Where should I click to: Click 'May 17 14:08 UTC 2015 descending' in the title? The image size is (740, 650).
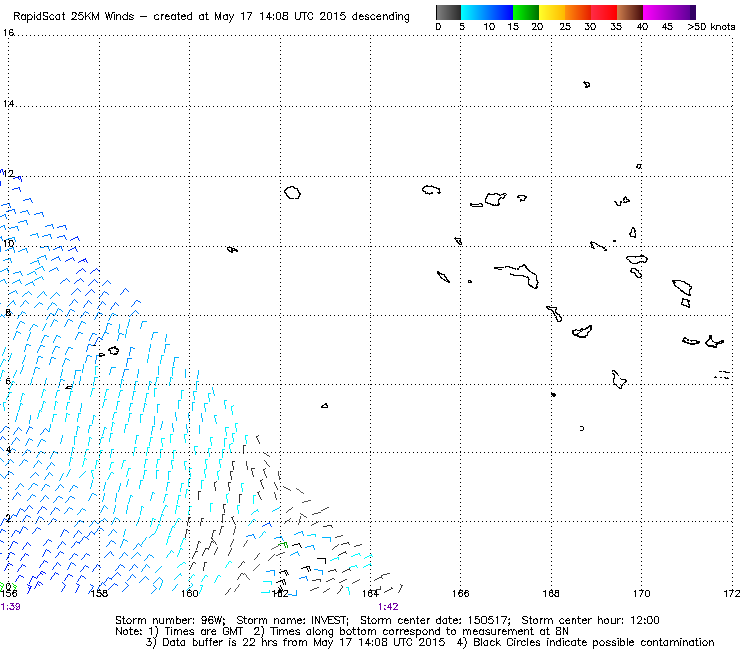click(x=311, y=17)
